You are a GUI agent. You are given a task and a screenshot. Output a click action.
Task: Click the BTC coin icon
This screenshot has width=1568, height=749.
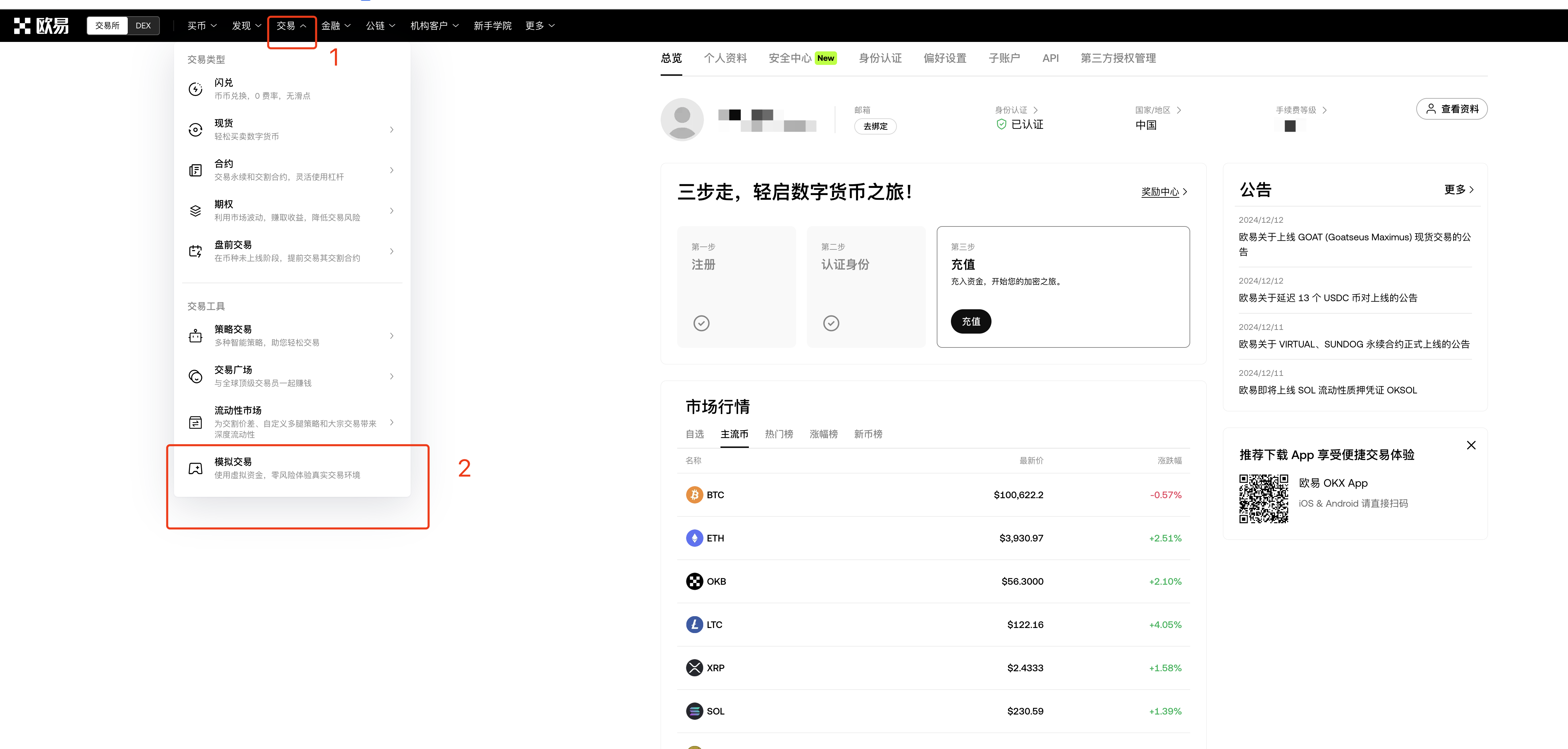(694, 495)
